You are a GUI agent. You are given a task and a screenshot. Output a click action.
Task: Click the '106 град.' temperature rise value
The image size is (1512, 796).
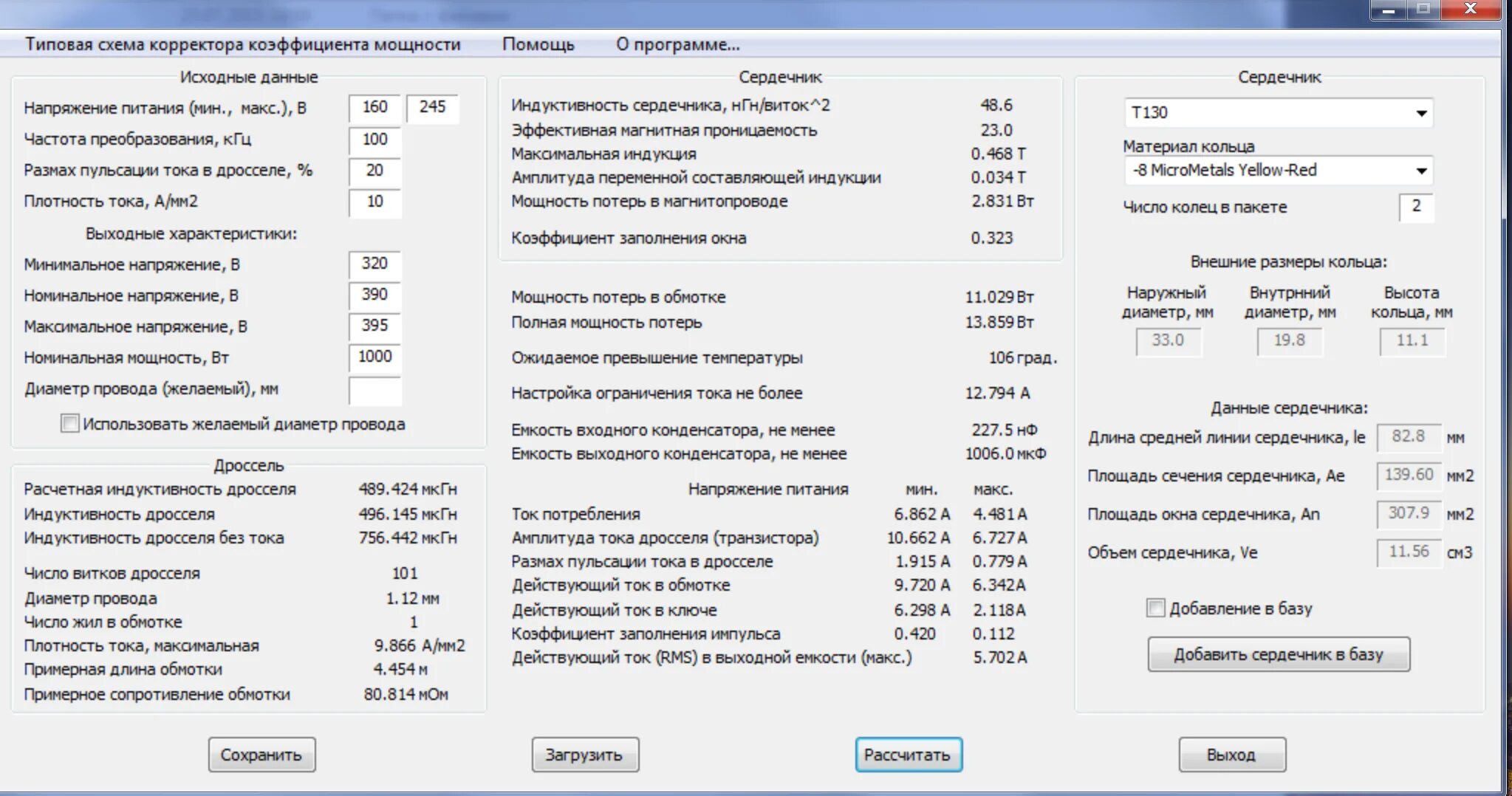coord(1023,358)
